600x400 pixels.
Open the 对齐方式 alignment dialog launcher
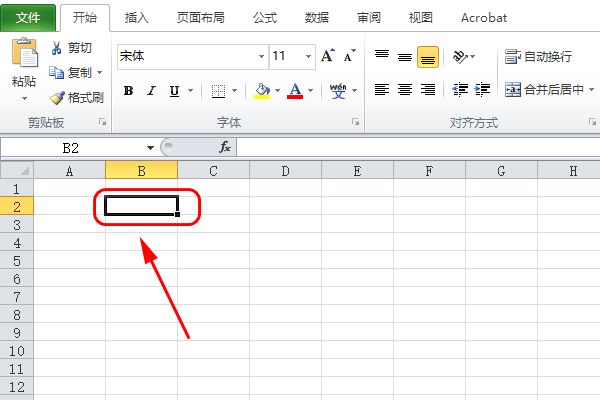[592, 122]
